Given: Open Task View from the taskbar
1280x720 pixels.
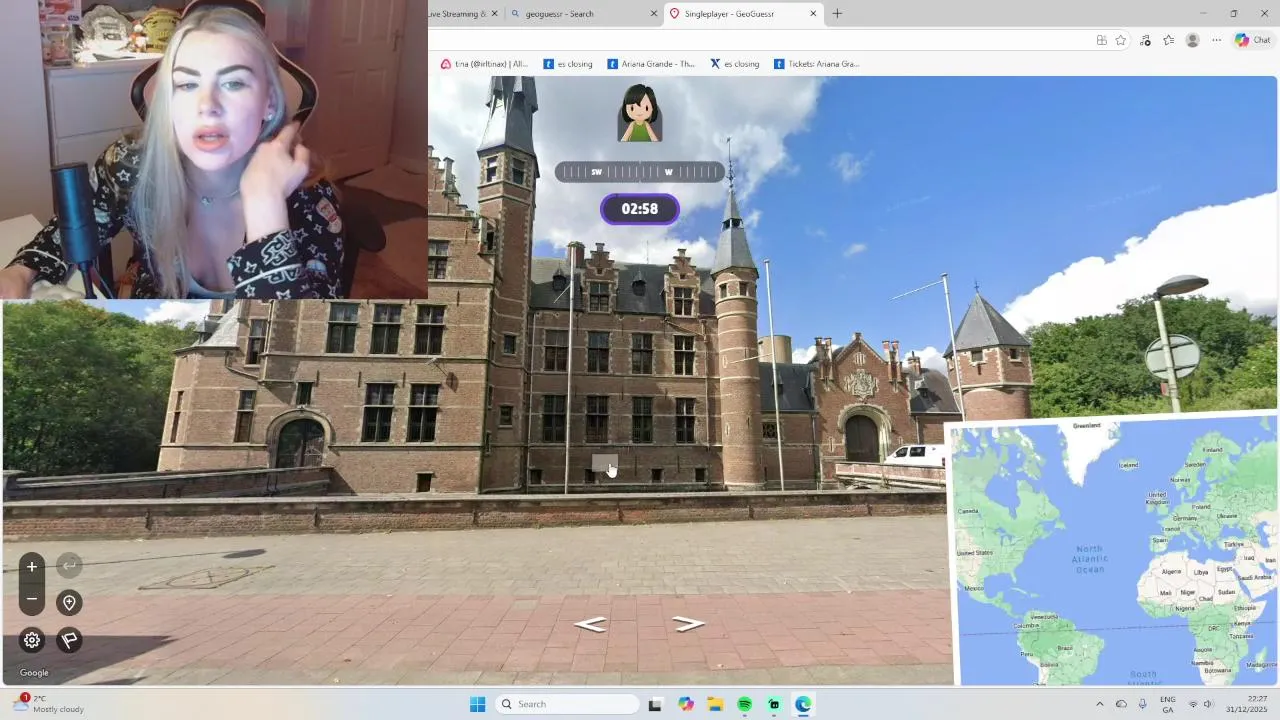Looking at the screenshot, I should 655,704.
